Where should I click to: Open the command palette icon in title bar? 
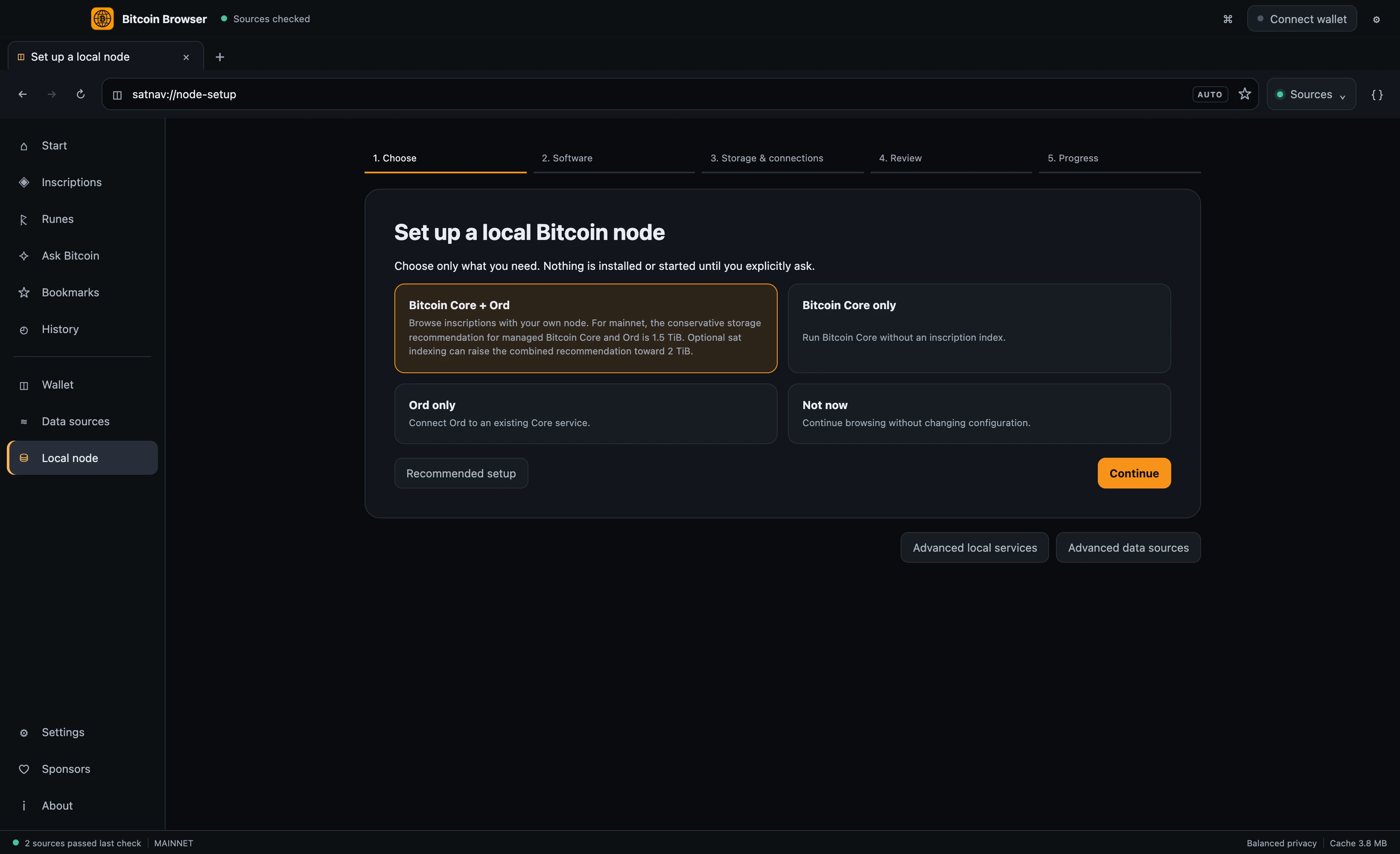(x=1228, y=19)
